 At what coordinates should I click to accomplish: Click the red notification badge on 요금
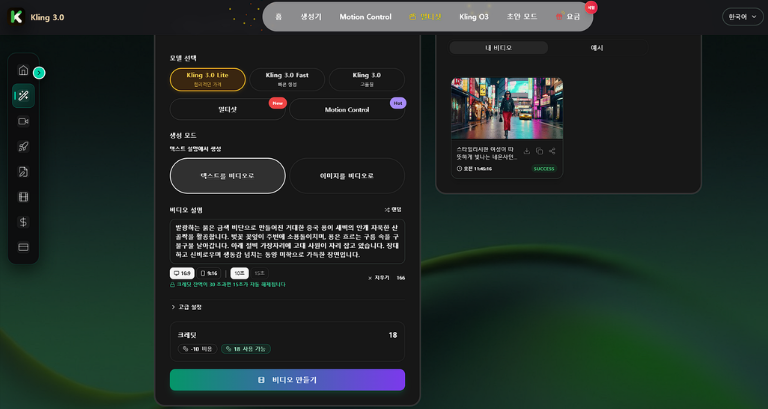point(591,7)
